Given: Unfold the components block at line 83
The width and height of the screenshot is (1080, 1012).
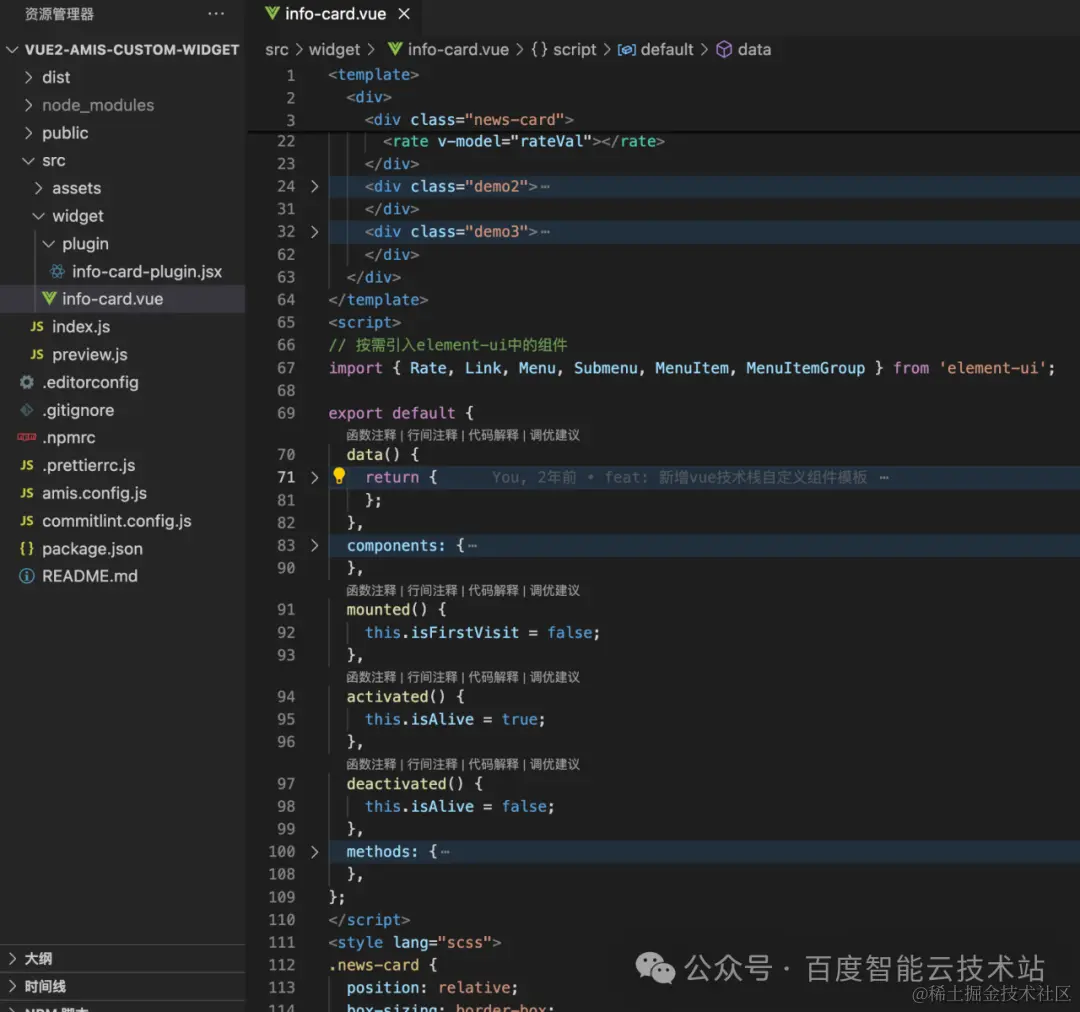Looking at the screenshot, I should 315,545.
